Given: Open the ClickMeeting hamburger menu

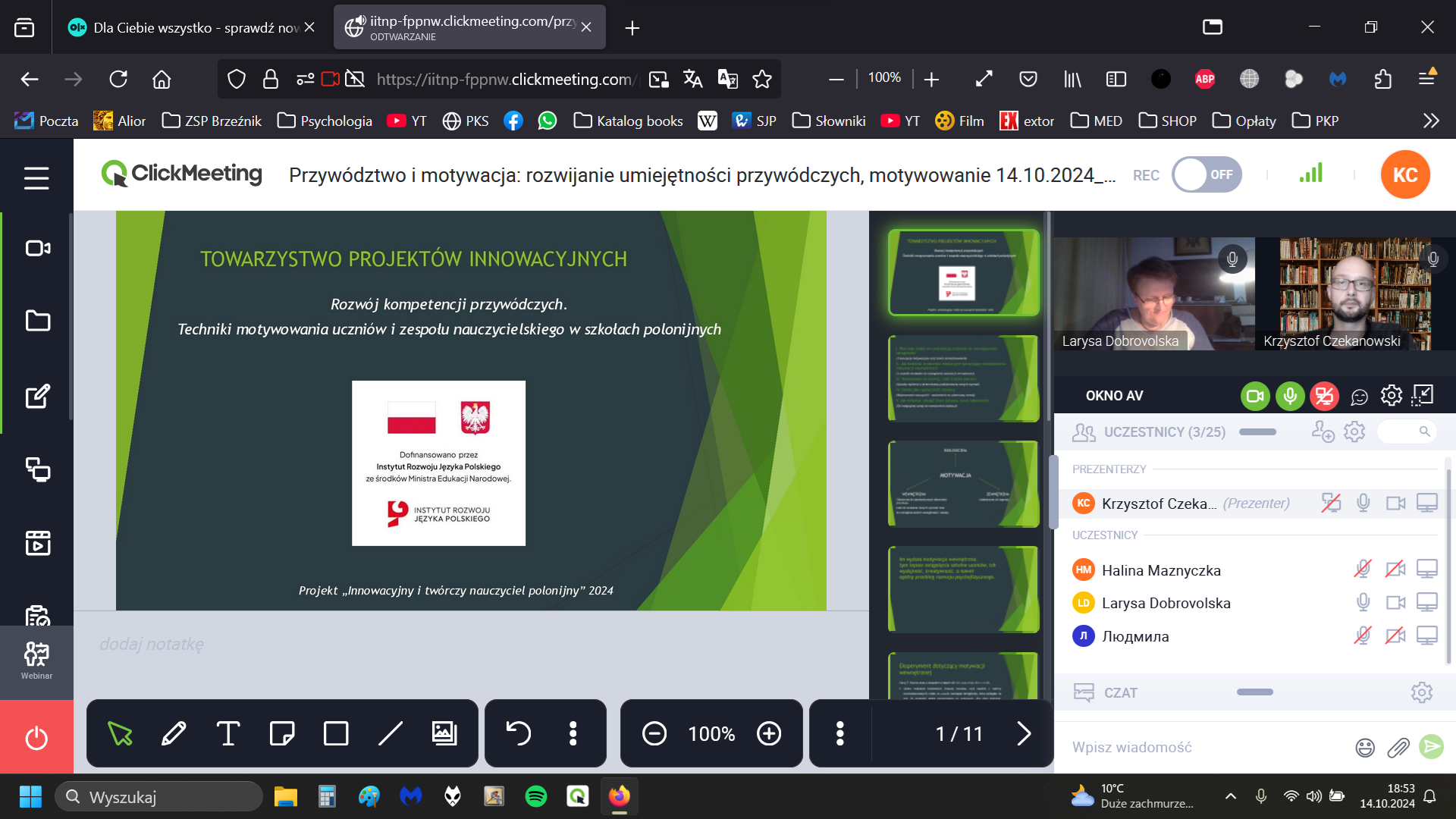Looking at the screenshot, I should (x=36, y=178).
